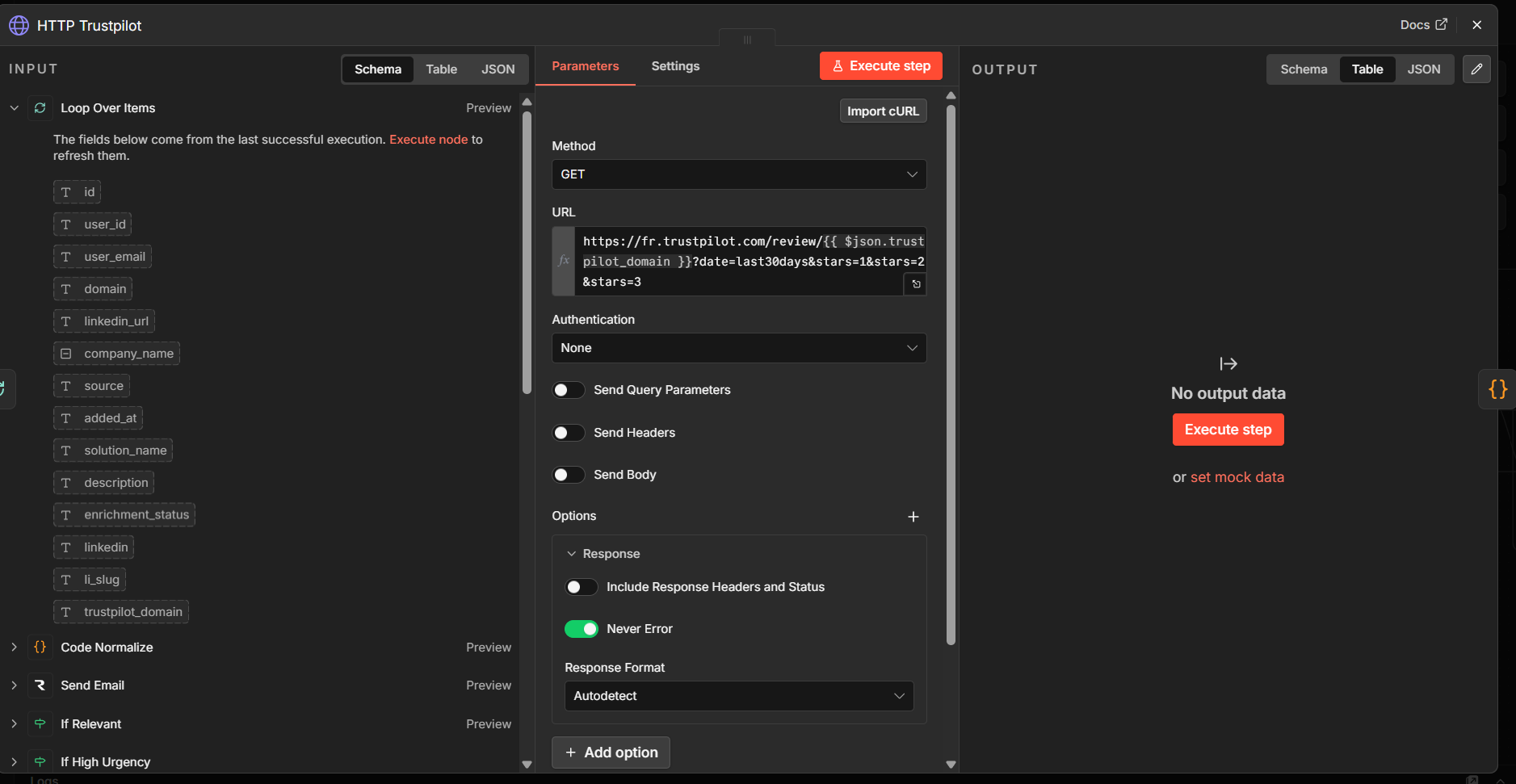Open the Method GET dropdown
This screenshot has width=1516, height=784.
739,174
